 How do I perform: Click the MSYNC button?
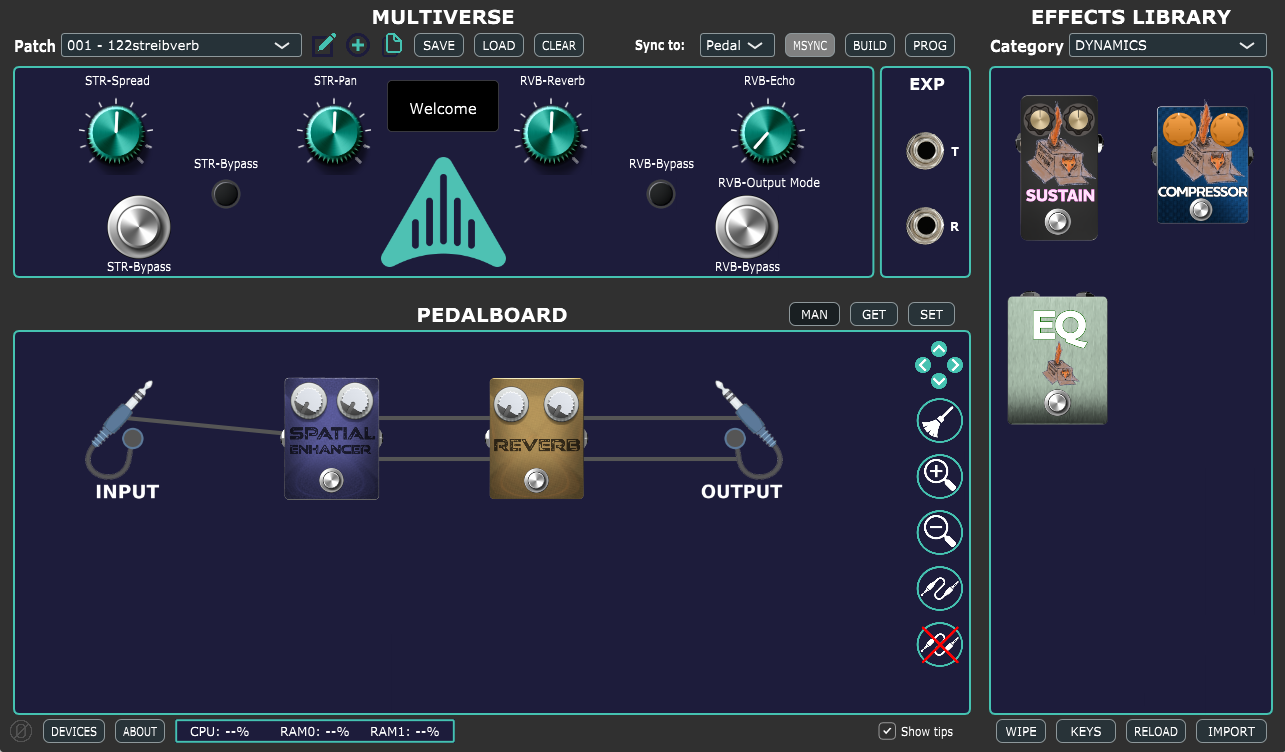(810, 45)
